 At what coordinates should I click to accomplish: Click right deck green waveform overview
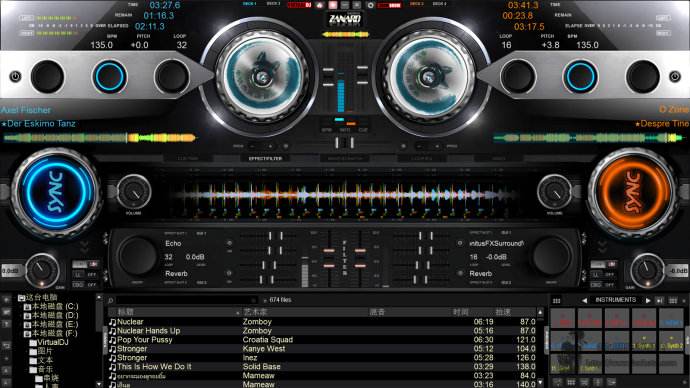589,138
